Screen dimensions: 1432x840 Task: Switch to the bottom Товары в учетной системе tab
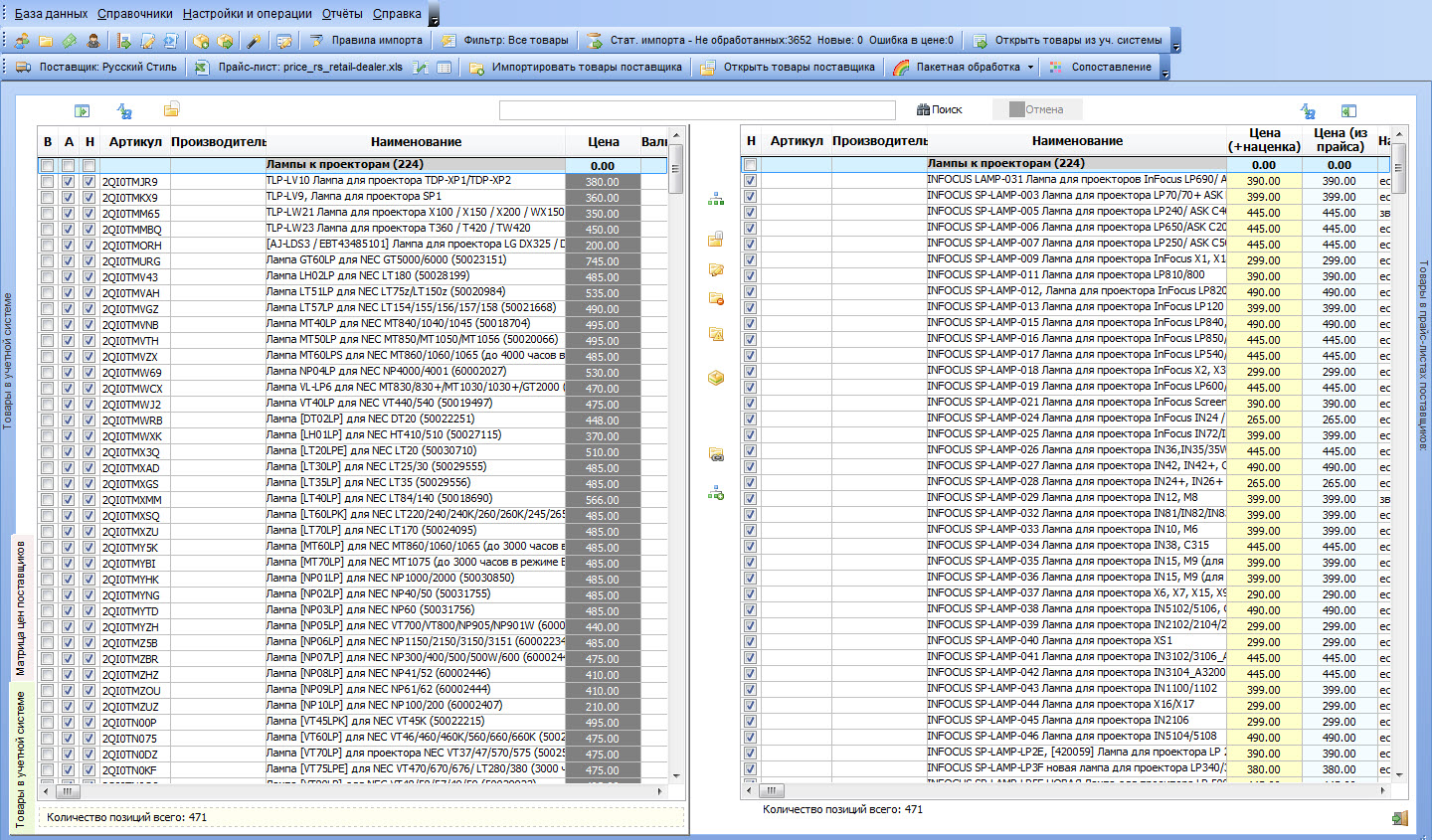pyautogui.click(x=21, y=759)
